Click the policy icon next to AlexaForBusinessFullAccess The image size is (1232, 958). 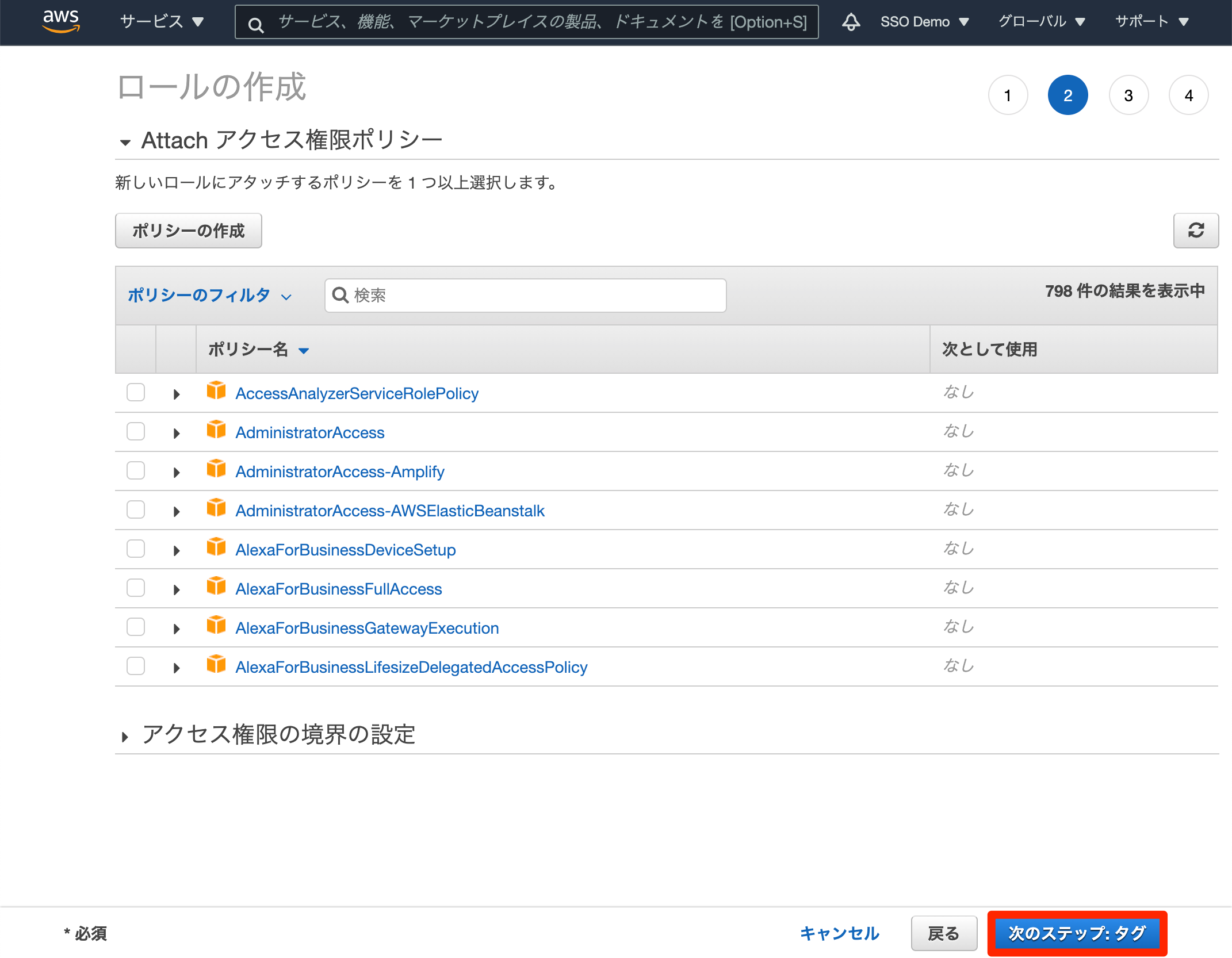tap(216, 587)
